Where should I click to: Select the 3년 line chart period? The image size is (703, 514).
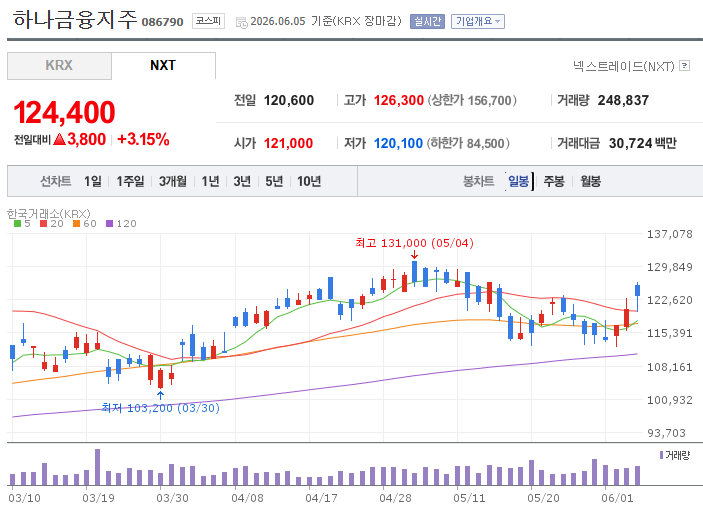(242, 181)
